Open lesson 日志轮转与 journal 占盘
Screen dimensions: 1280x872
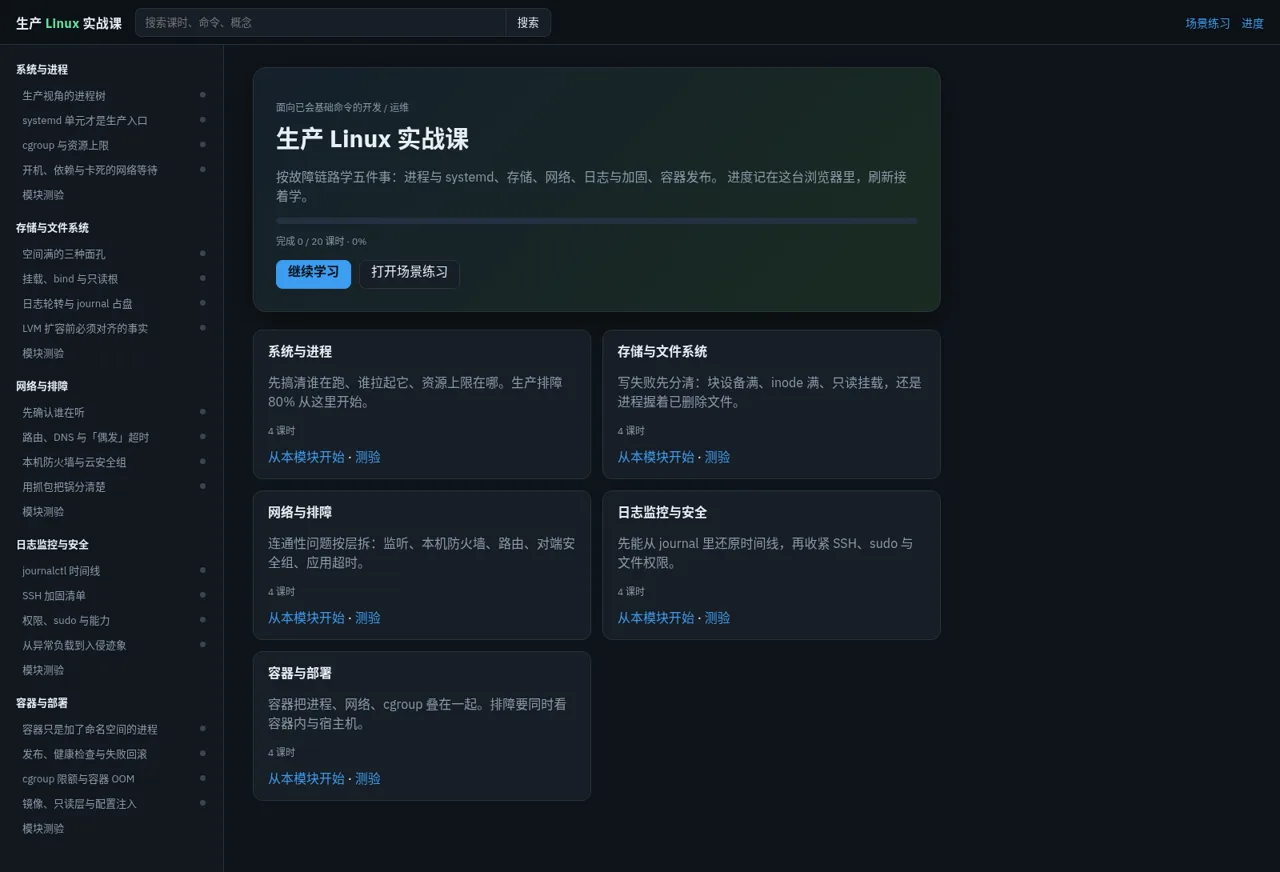point(114,304)
